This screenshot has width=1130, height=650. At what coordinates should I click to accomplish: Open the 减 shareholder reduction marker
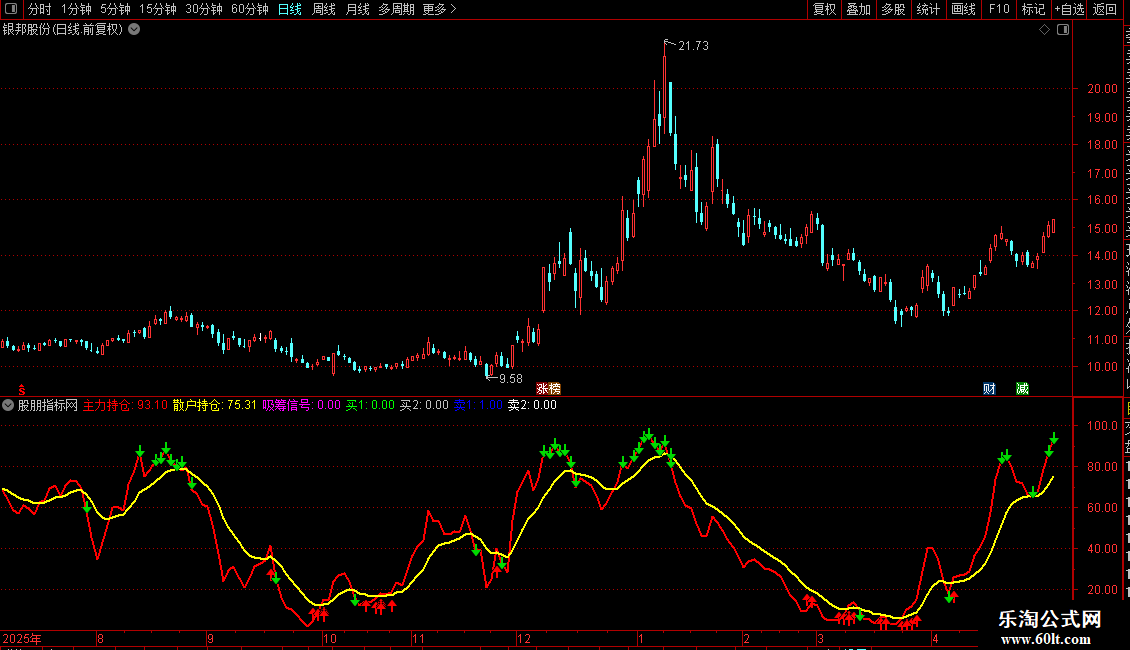click(x=1022, y=388)
